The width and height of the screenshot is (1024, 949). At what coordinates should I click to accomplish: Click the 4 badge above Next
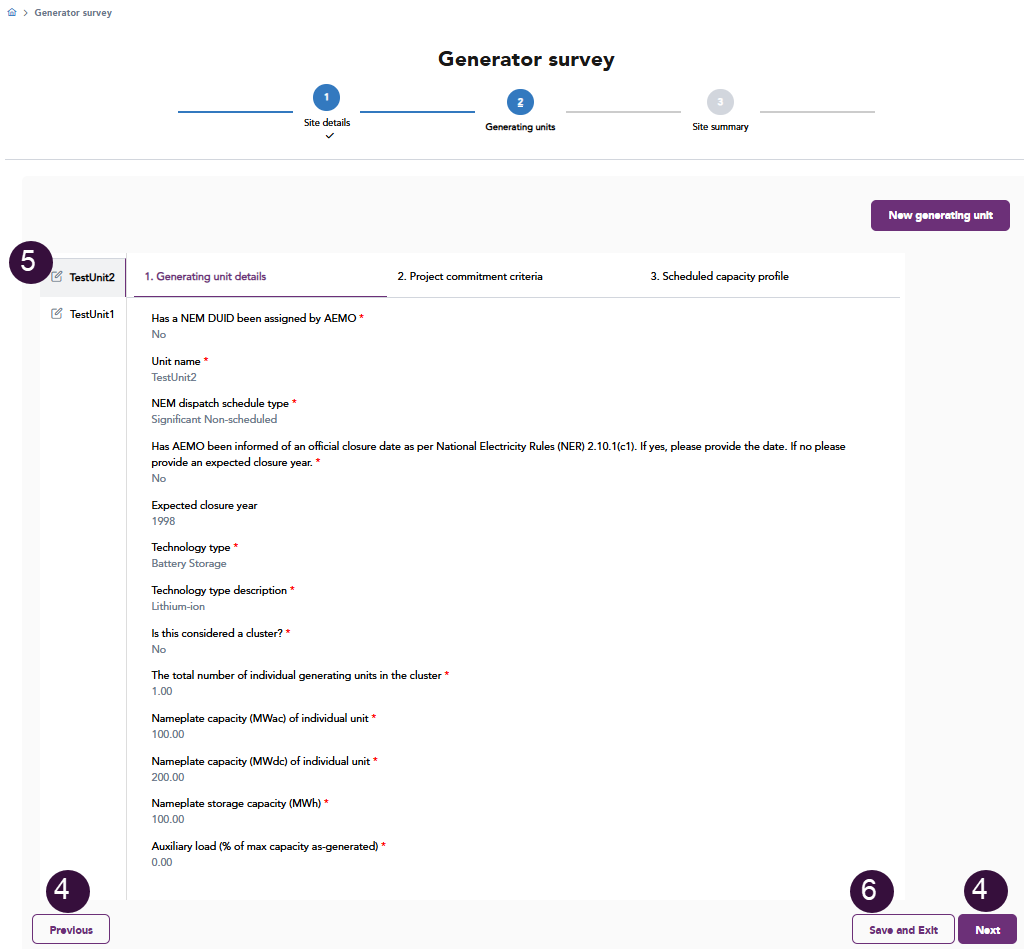click(986, 891)
